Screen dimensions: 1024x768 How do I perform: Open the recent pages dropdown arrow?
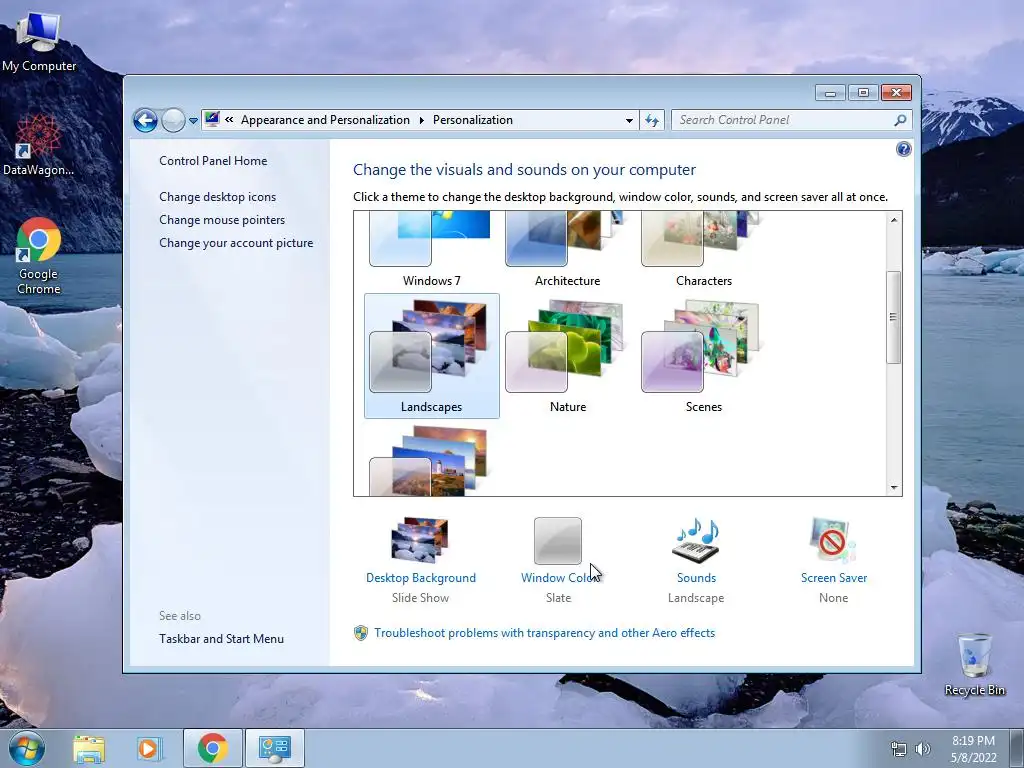tap(193, 121)
